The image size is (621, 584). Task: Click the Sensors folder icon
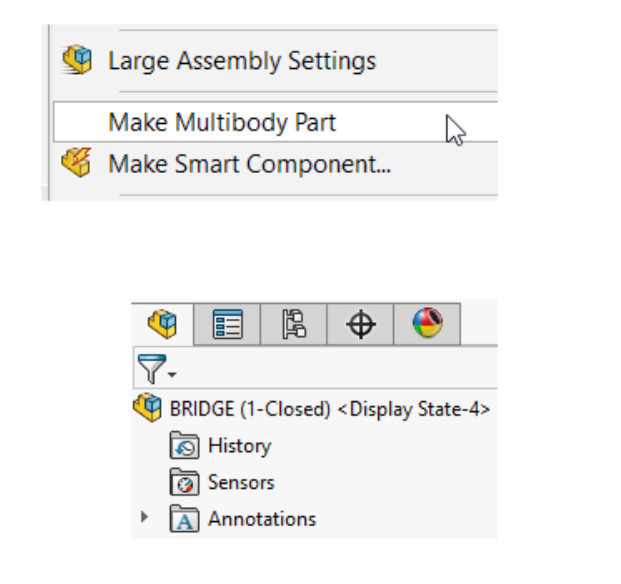click(x=186, y=483)
